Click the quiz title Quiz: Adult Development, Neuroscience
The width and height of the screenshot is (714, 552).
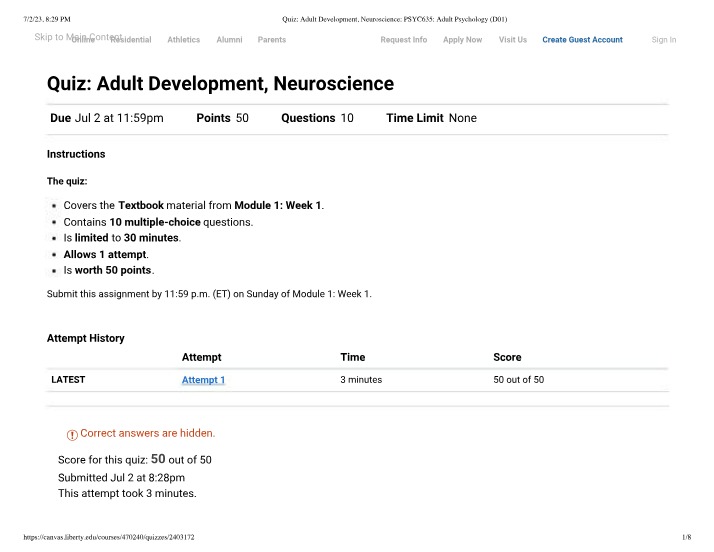pos(220,84)
